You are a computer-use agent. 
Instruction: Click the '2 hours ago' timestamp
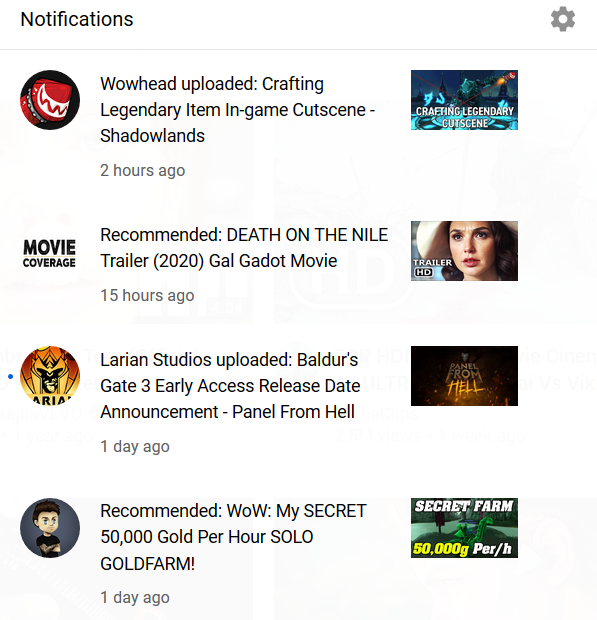pos(142,170)
